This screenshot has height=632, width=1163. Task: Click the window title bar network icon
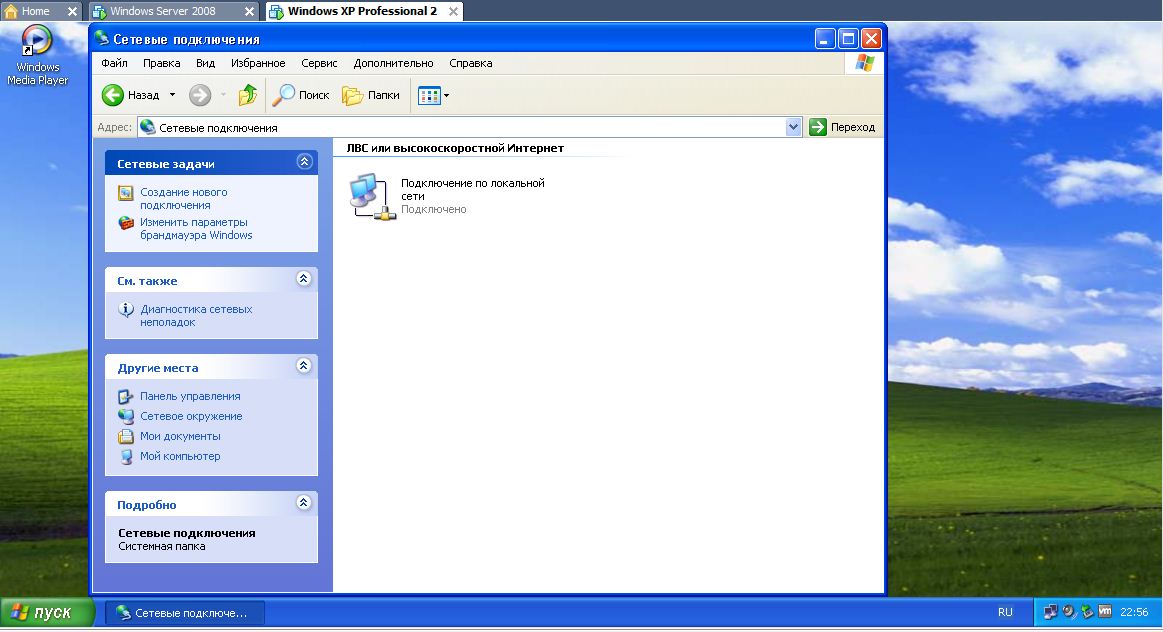pos(102,39)
